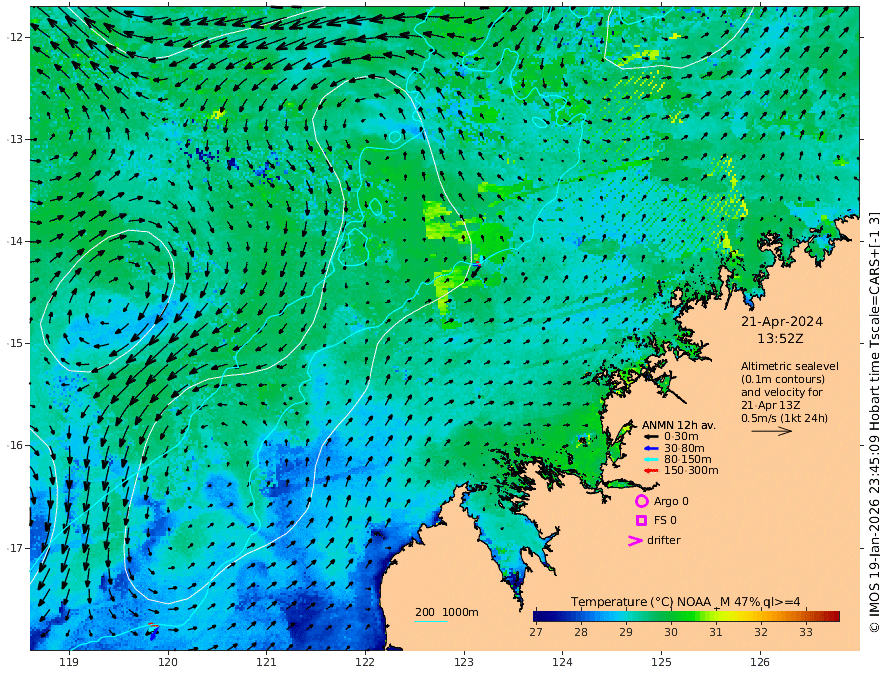The width and height of the screenshot is (880, 680).
Task: Click the longitude axis label 119
Action: (69, 663)
